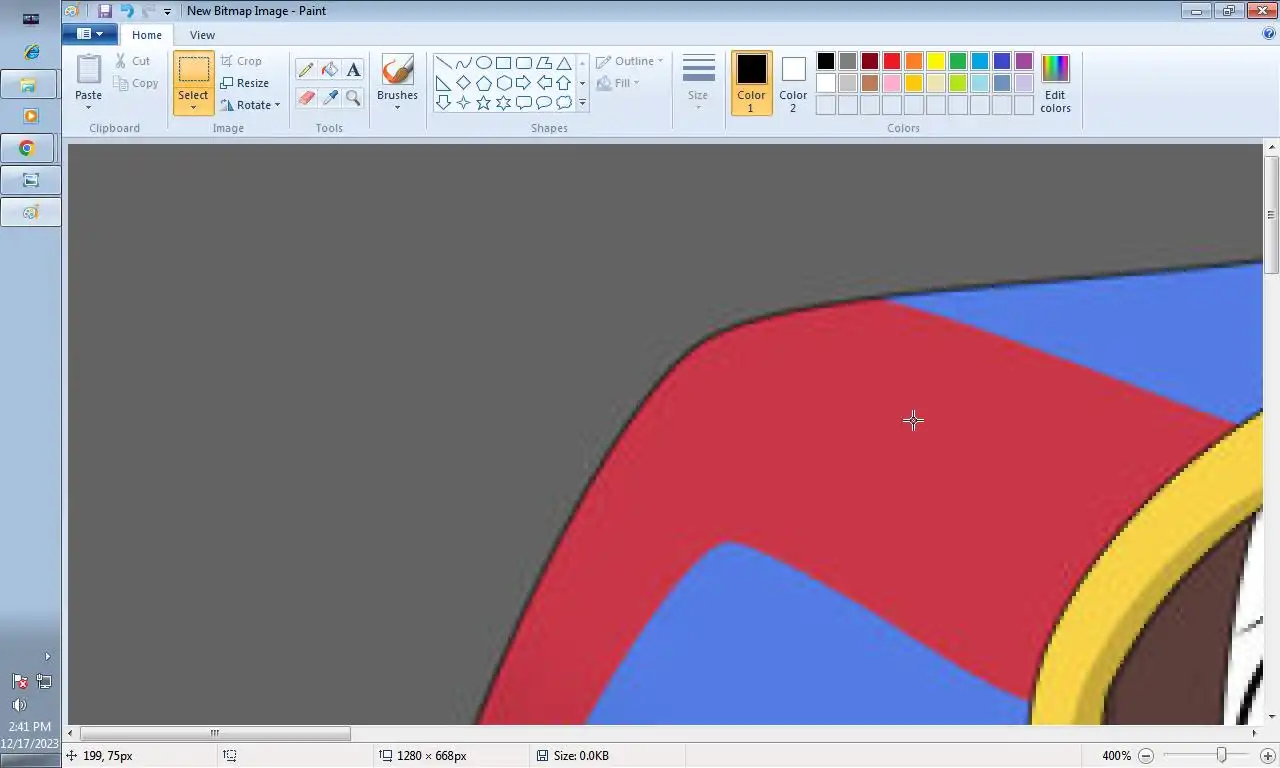Click the Crop button

[241, 61]
